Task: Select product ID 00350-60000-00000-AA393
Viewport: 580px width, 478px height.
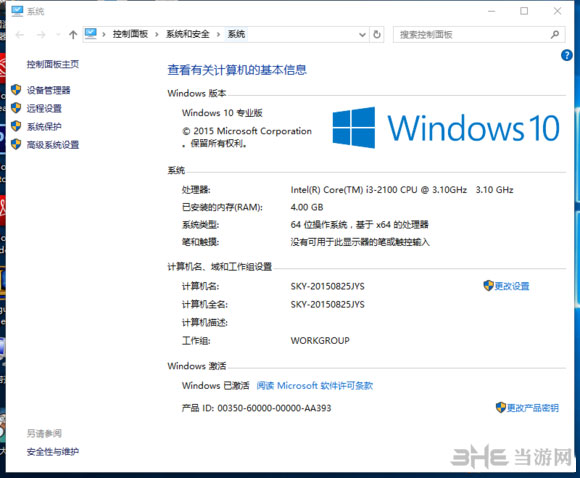Action: 274,408
